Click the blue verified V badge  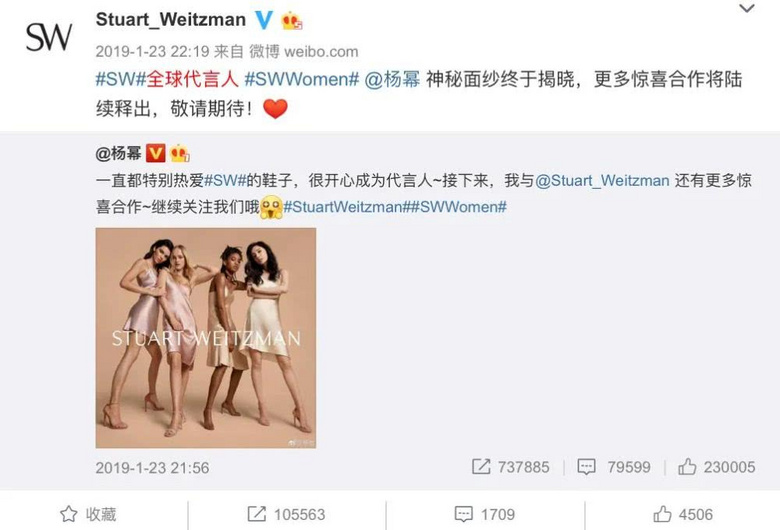pyautogui.click(x=264, y=20)
